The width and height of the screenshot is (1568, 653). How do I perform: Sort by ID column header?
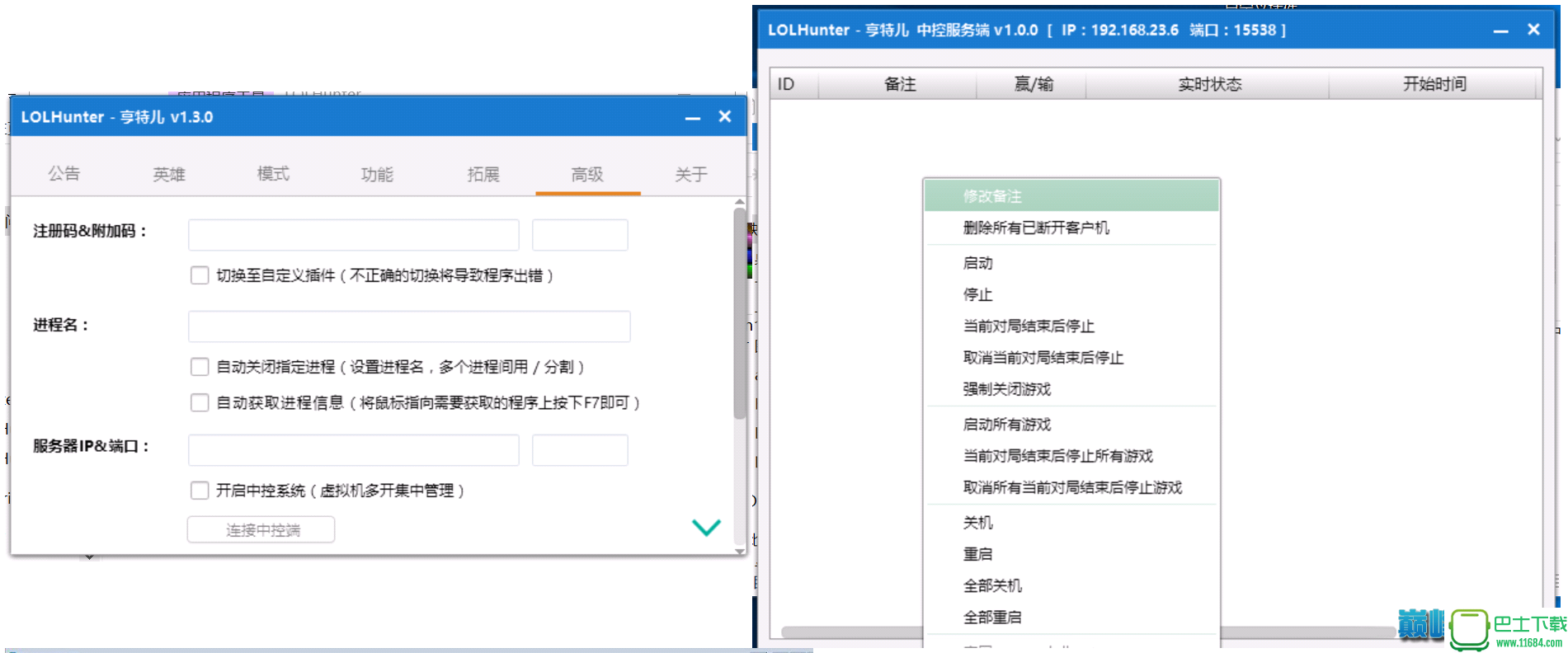pos(794,84)
